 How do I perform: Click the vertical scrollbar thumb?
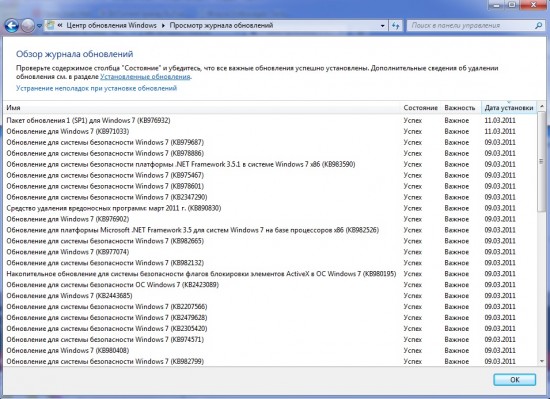(542, 161)
